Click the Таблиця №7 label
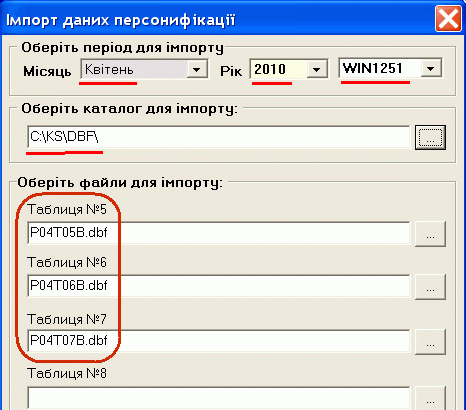 tap(67, 319)
